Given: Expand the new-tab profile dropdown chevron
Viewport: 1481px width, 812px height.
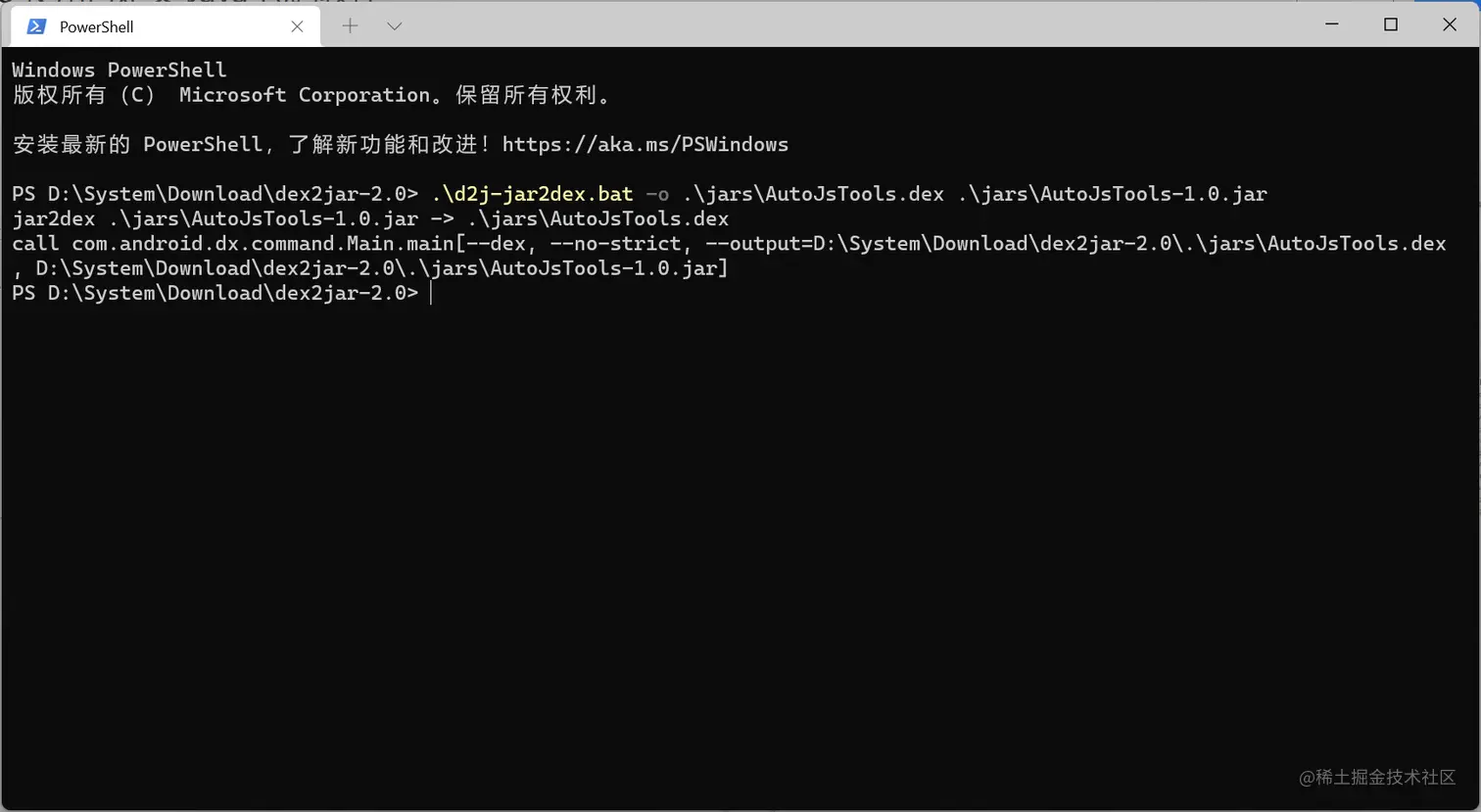Looking at the screenshot, I should (x=395, y=26).
